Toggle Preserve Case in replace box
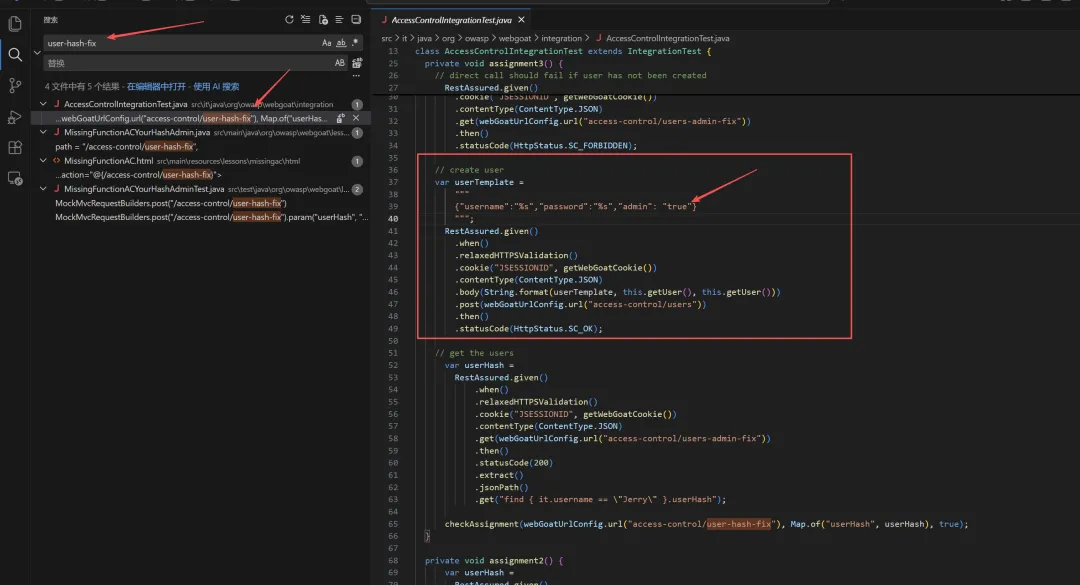The width and height of the screenshot is (1080, 585). pyautogui.click(x=340, y=63)
